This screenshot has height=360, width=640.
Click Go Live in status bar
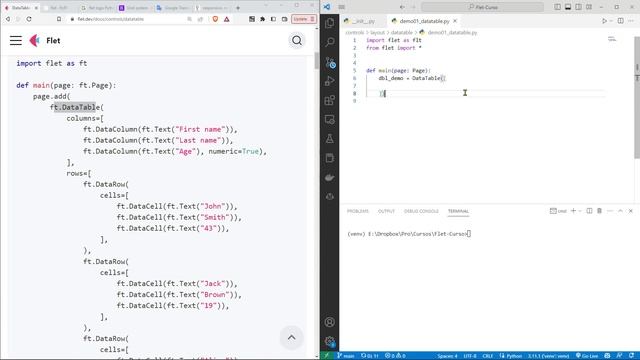[587, 356]
